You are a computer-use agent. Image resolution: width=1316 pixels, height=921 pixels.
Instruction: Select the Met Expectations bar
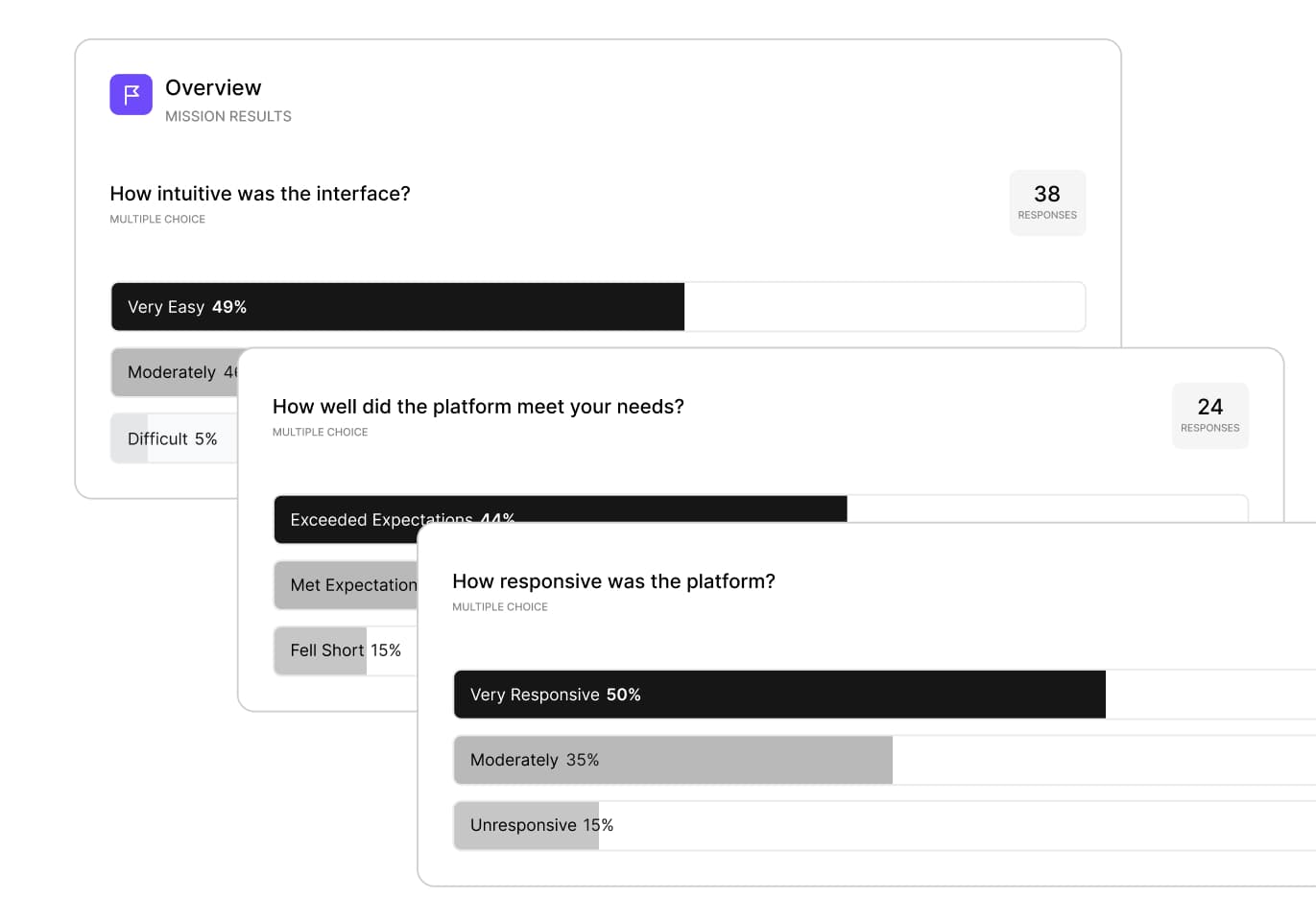347,585
